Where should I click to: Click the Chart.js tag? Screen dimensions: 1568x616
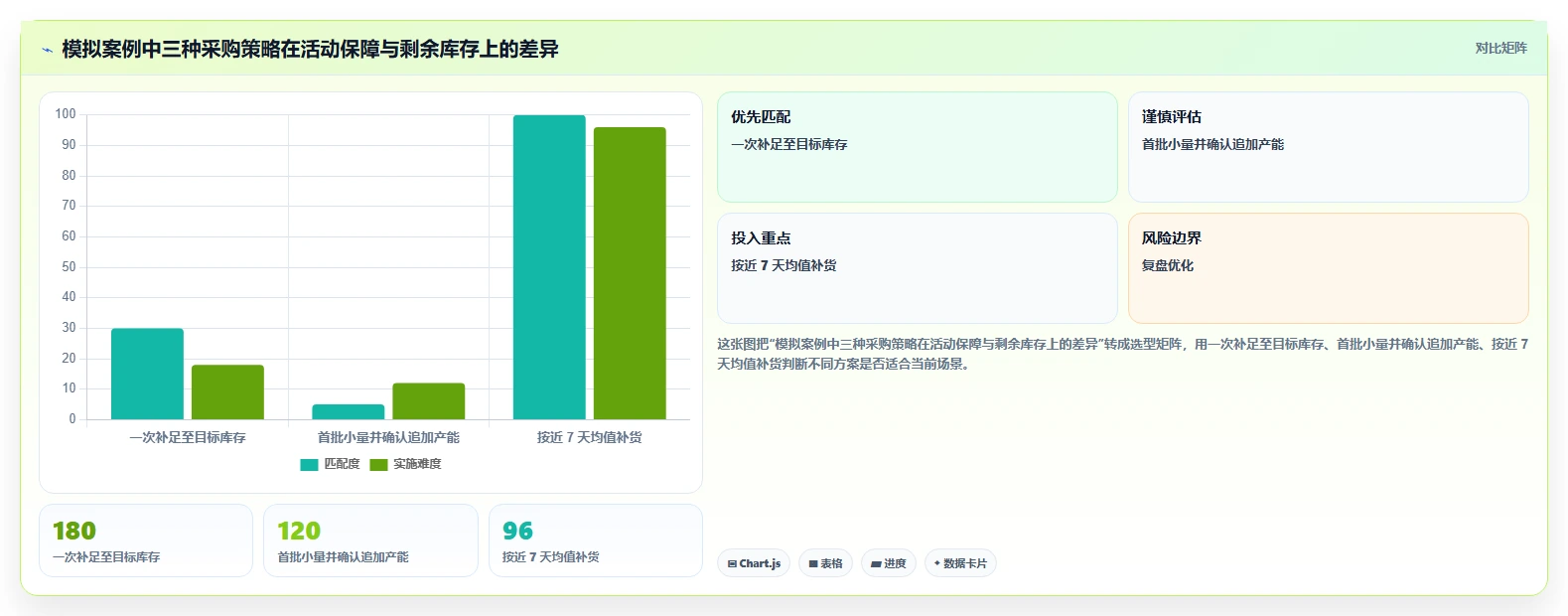click(754, 563)
